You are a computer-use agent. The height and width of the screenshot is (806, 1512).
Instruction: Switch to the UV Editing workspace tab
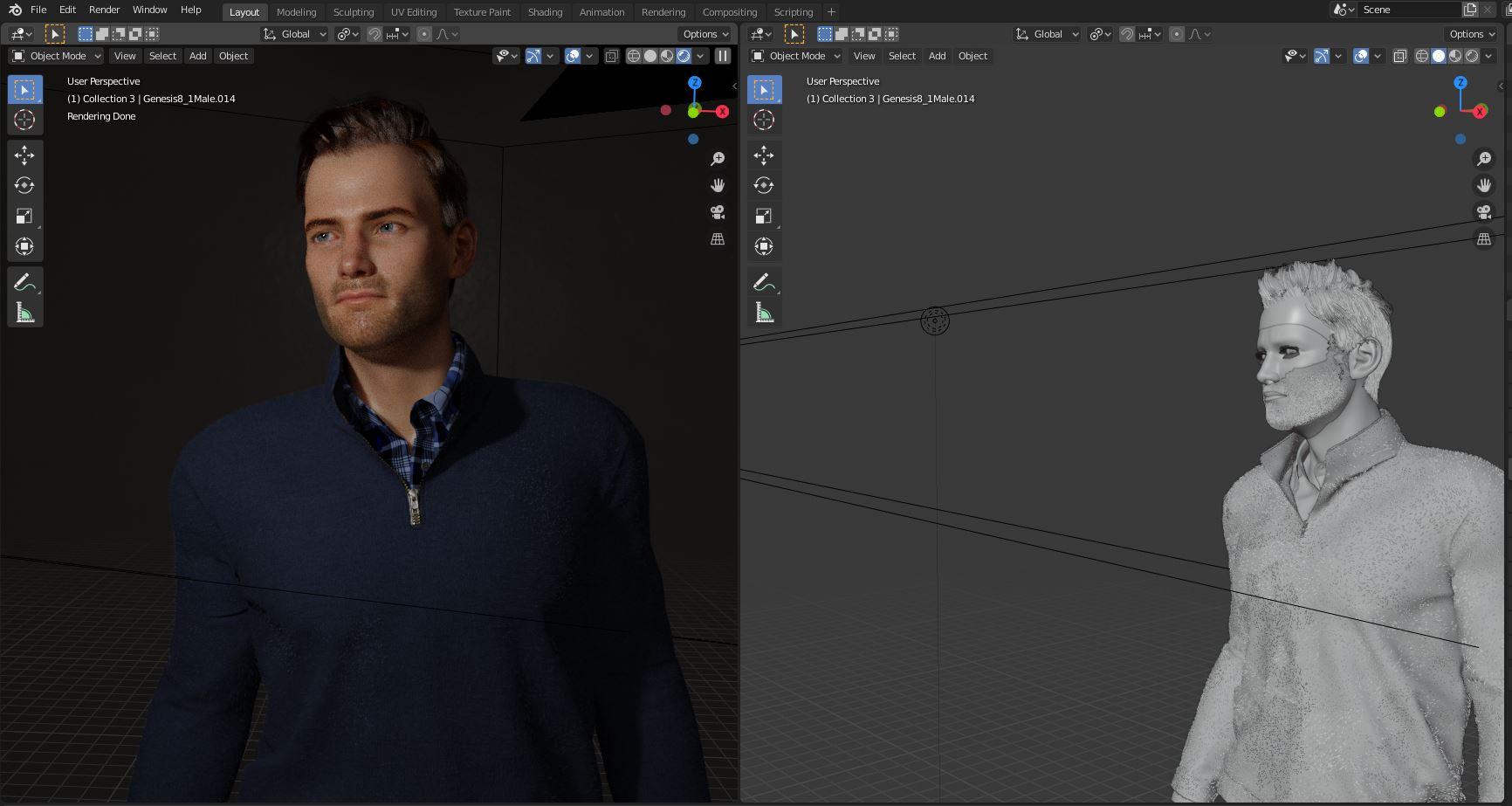point(414,12)
